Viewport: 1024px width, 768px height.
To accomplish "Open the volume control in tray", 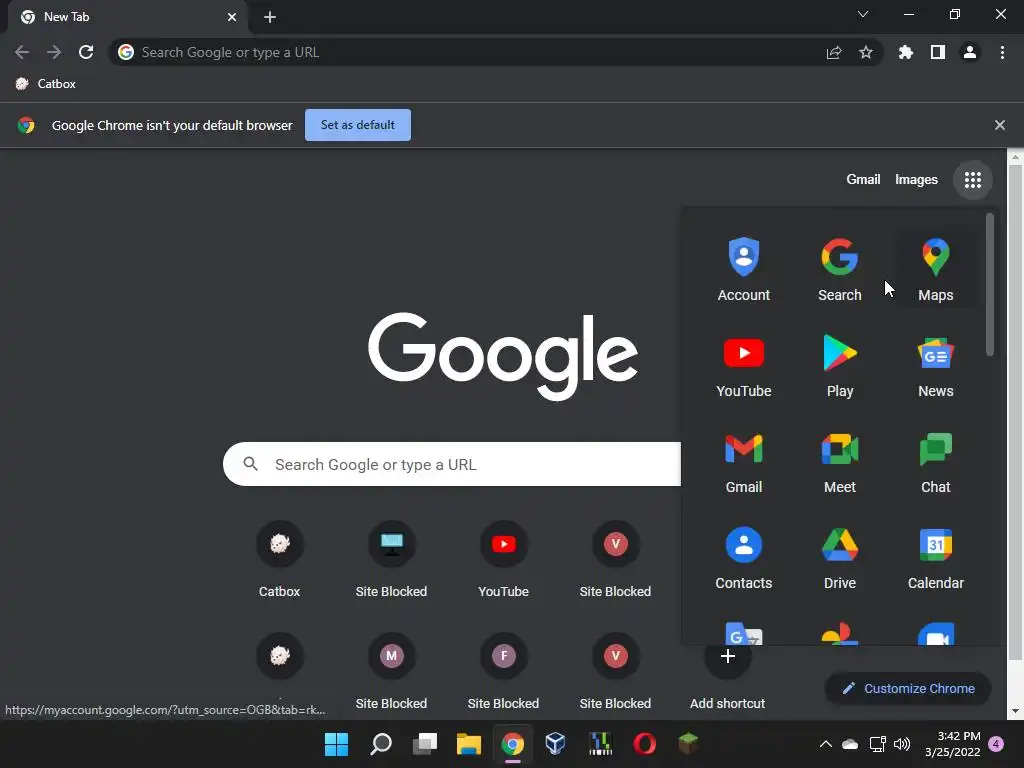I will (x=901, y=744).
